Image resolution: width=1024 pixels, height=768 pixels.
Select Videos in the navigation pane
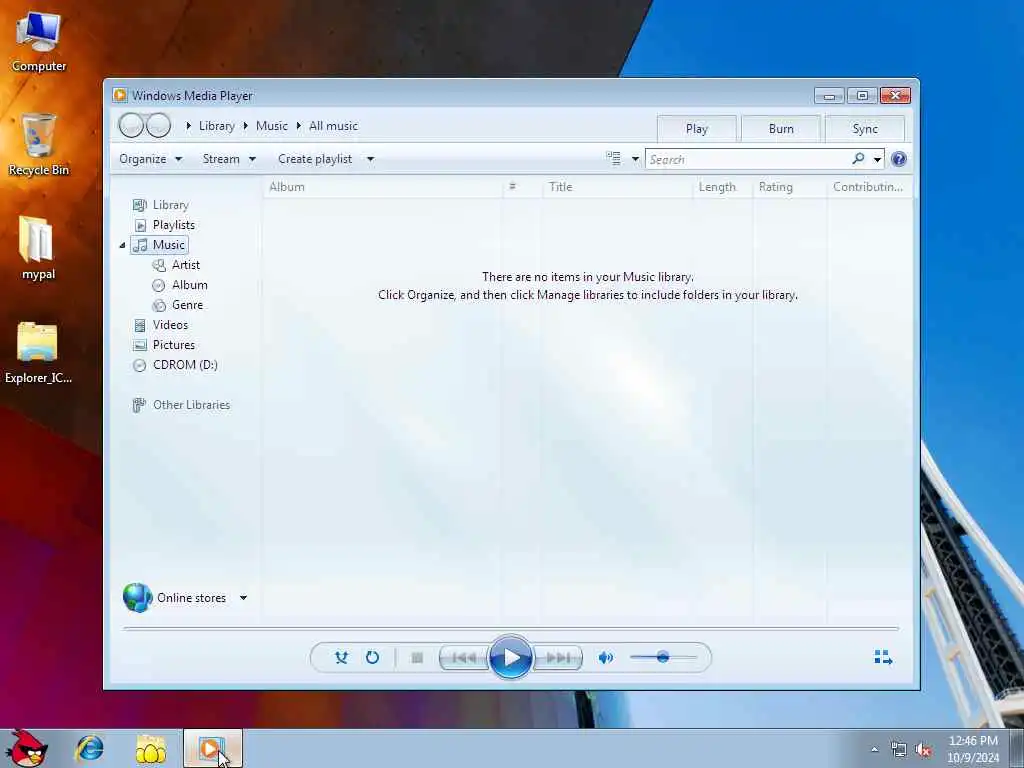point(160,325)
